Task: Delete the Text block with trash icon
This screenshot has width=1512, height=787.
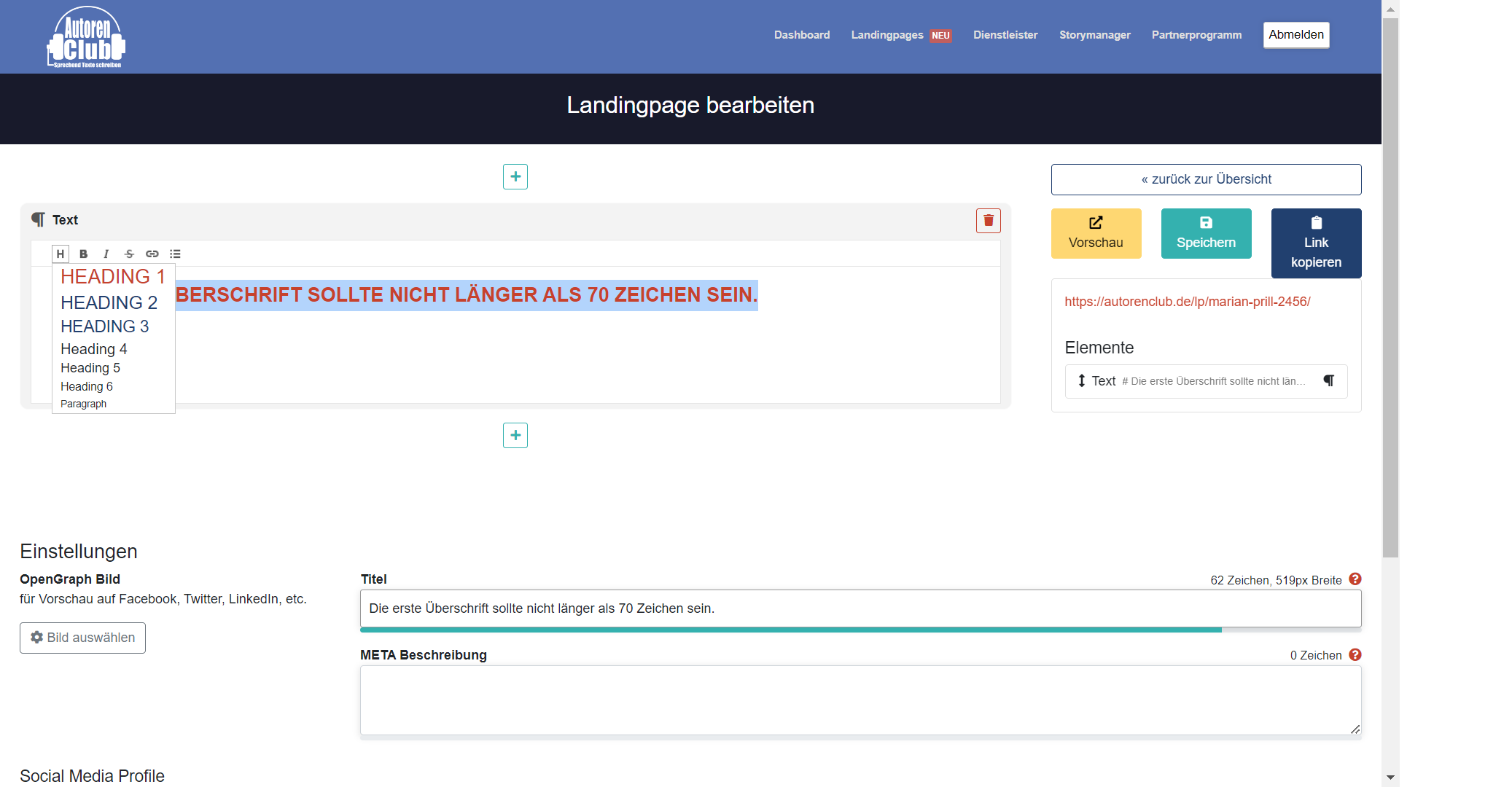Action: 988,220
